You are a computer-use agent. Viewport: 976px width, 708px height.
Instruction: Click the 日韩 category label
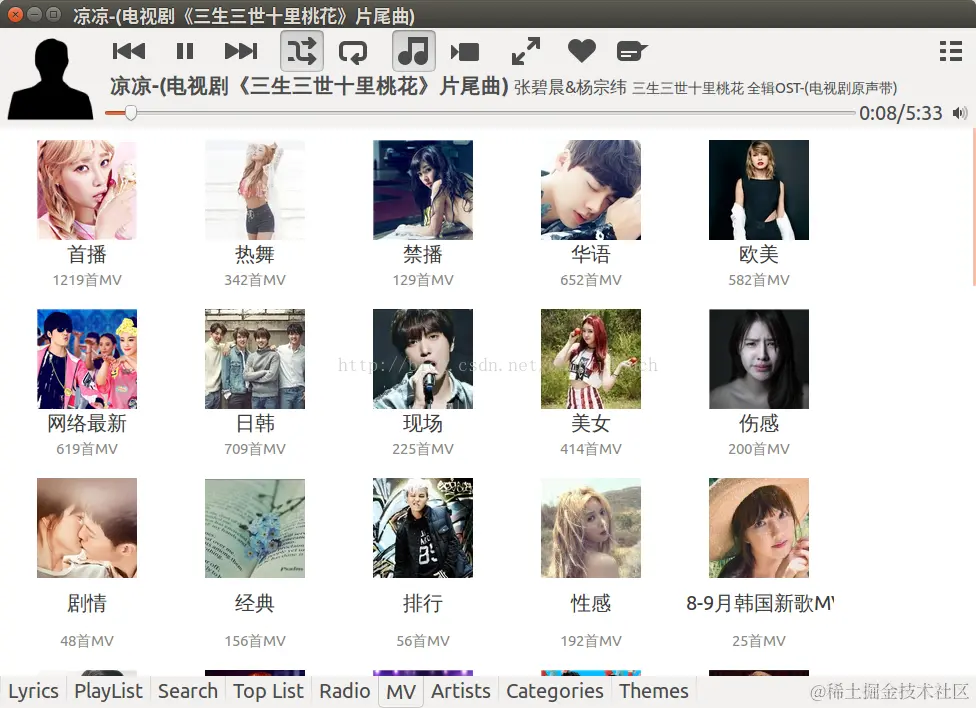click(x=255, y=423)
